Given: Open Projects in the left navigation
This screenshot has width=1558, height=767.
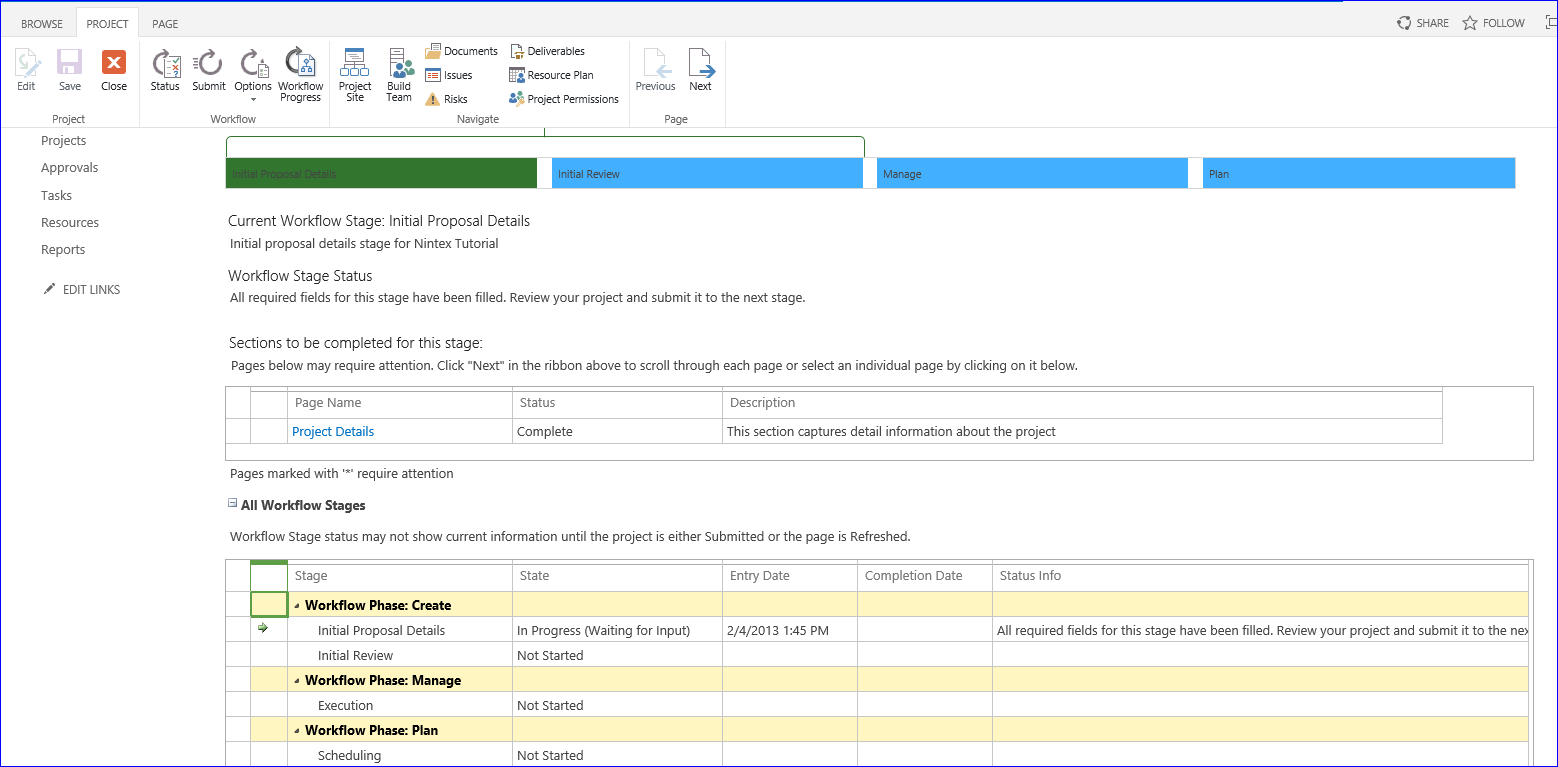Looking at the screenshot, I should click(64, 141).
